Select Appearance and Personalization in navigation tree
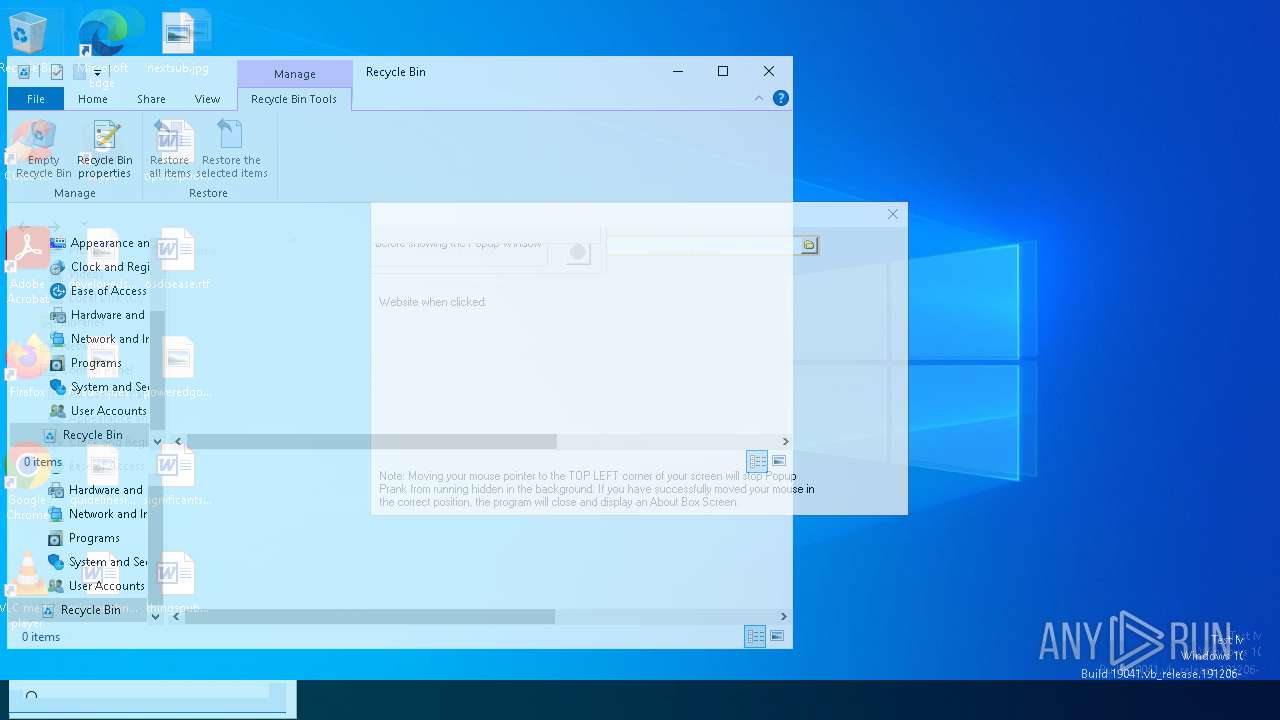 click(x=99, y=243)
